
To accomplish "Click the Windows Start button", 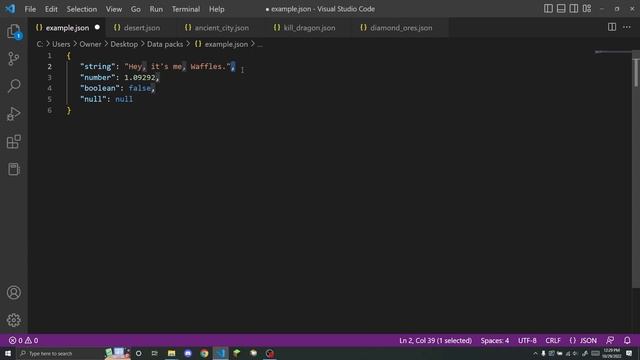I will pos(8,353).
